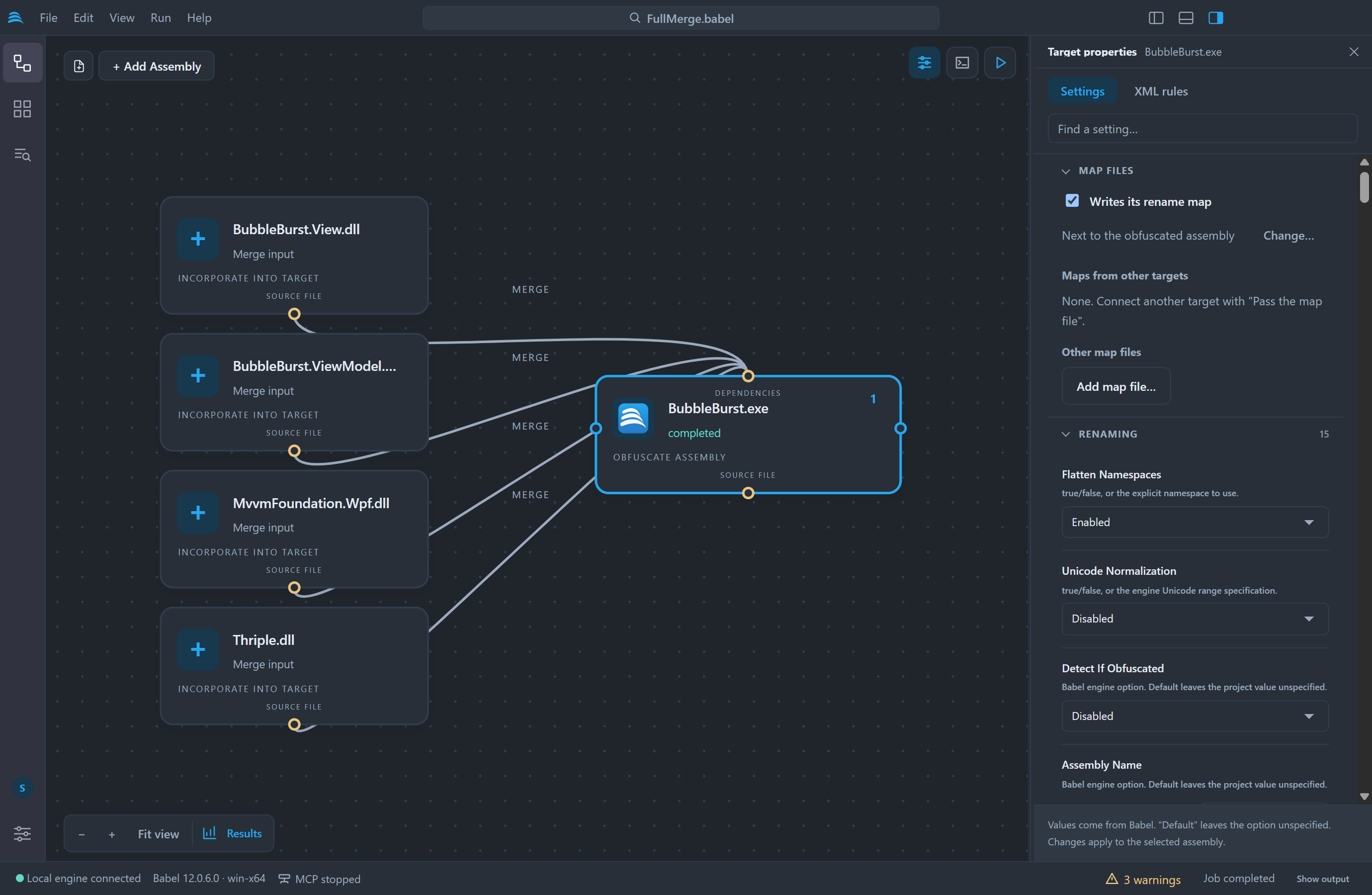Image resolution: width=1372 pixels, height=895 pixels.
Task: Run the job with the play icon
Action: tap(1000, 62)
